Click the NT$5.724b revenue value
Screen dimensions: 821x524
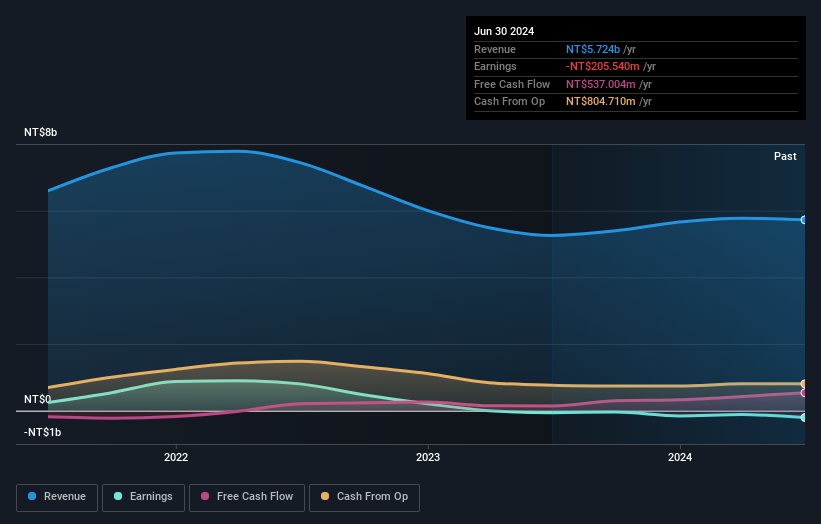tap(593, 49)
